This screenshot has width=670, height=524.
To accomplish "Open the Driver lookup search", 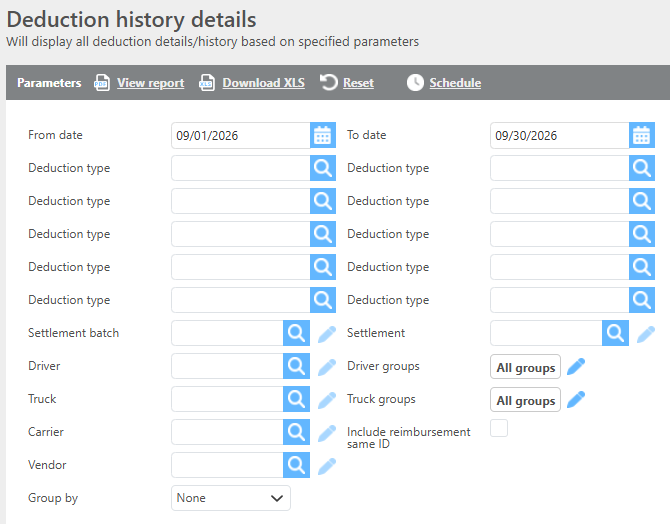I will pos(296,366).
